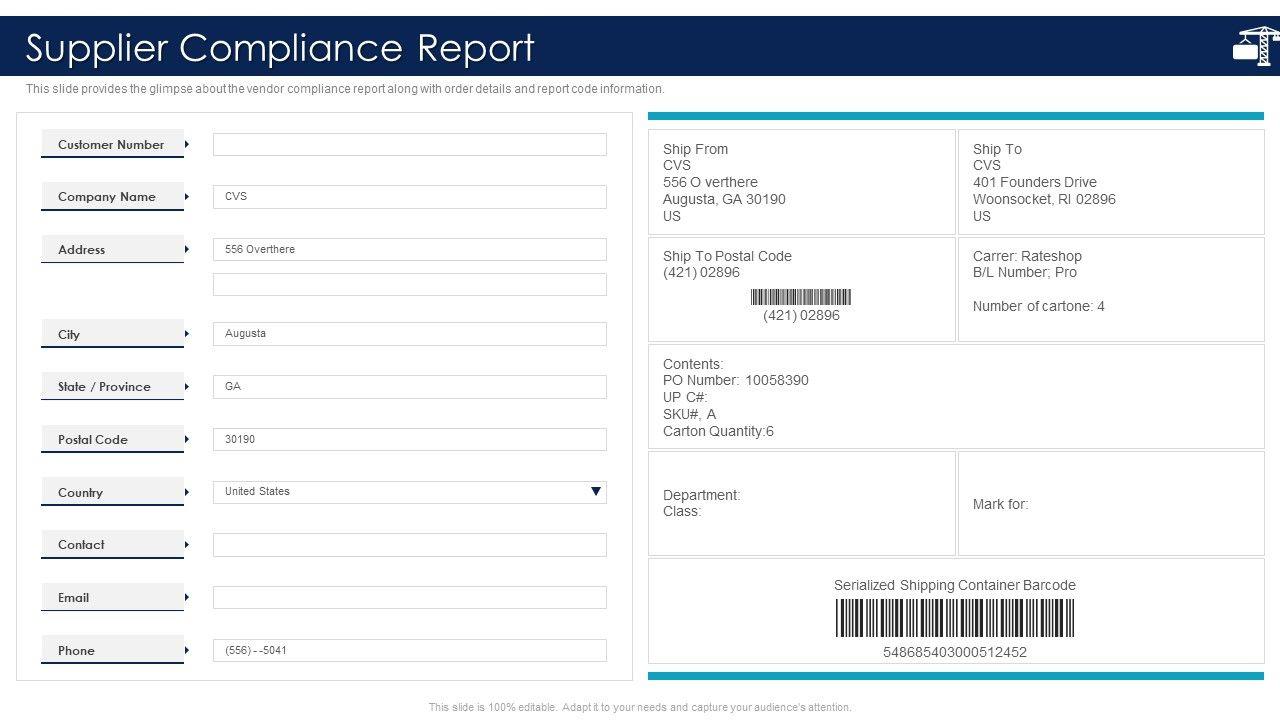1280x720 pixels.
Task: Click the Customer Number input field
Action: coord(409,145)
